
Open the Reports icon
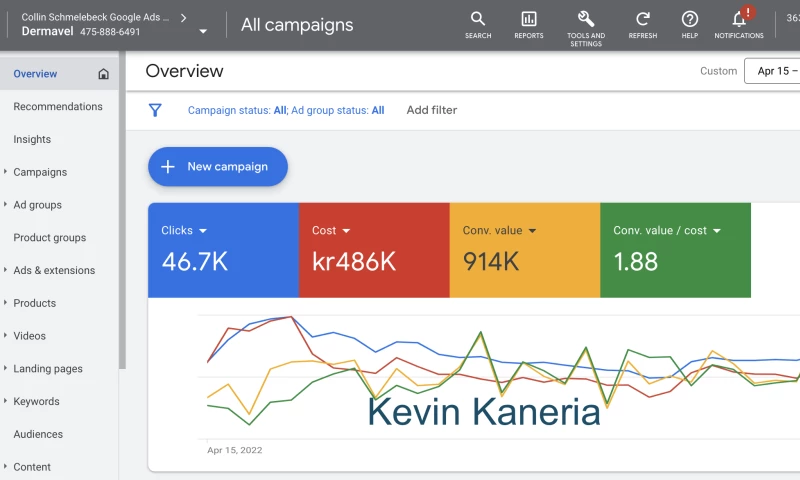point(529,20)
